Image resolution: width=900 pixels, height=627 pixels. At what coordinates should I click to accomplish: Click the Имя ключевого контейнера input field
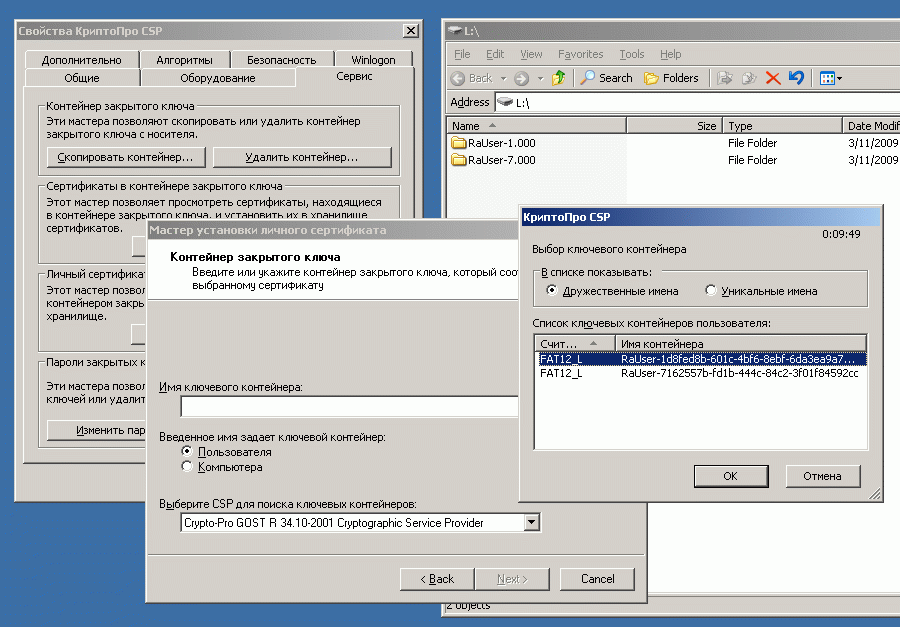coord(350,407)
